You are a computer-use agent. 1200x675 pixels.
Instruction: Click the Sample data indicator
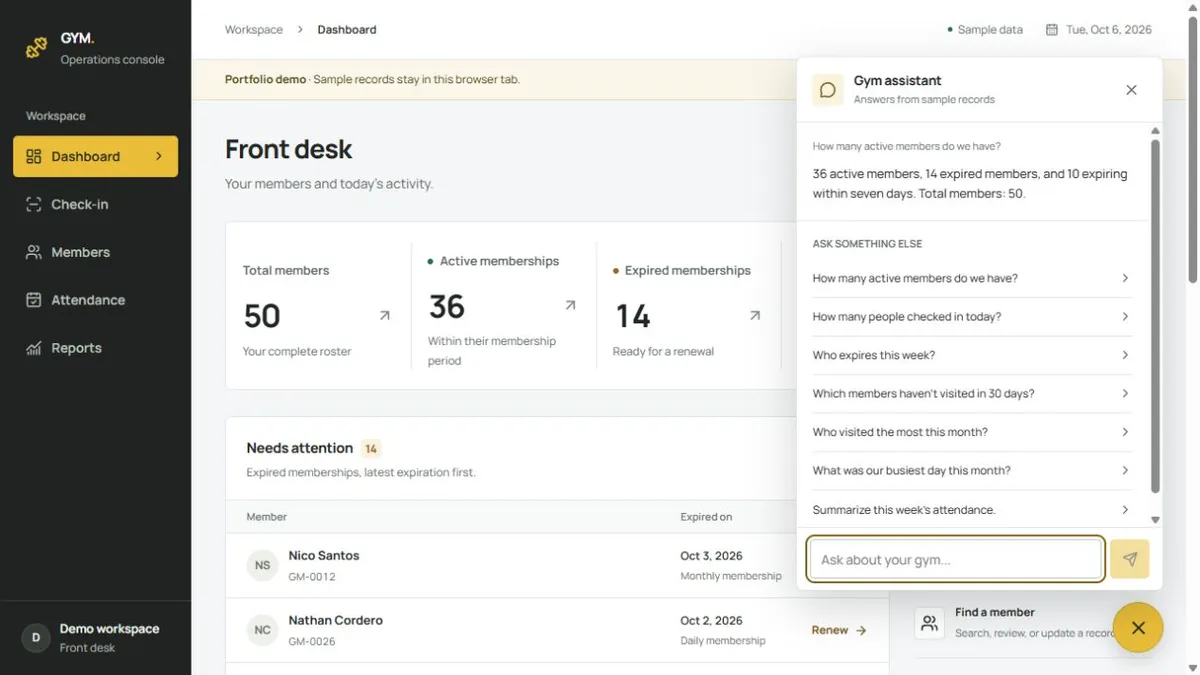coord(985,30)
